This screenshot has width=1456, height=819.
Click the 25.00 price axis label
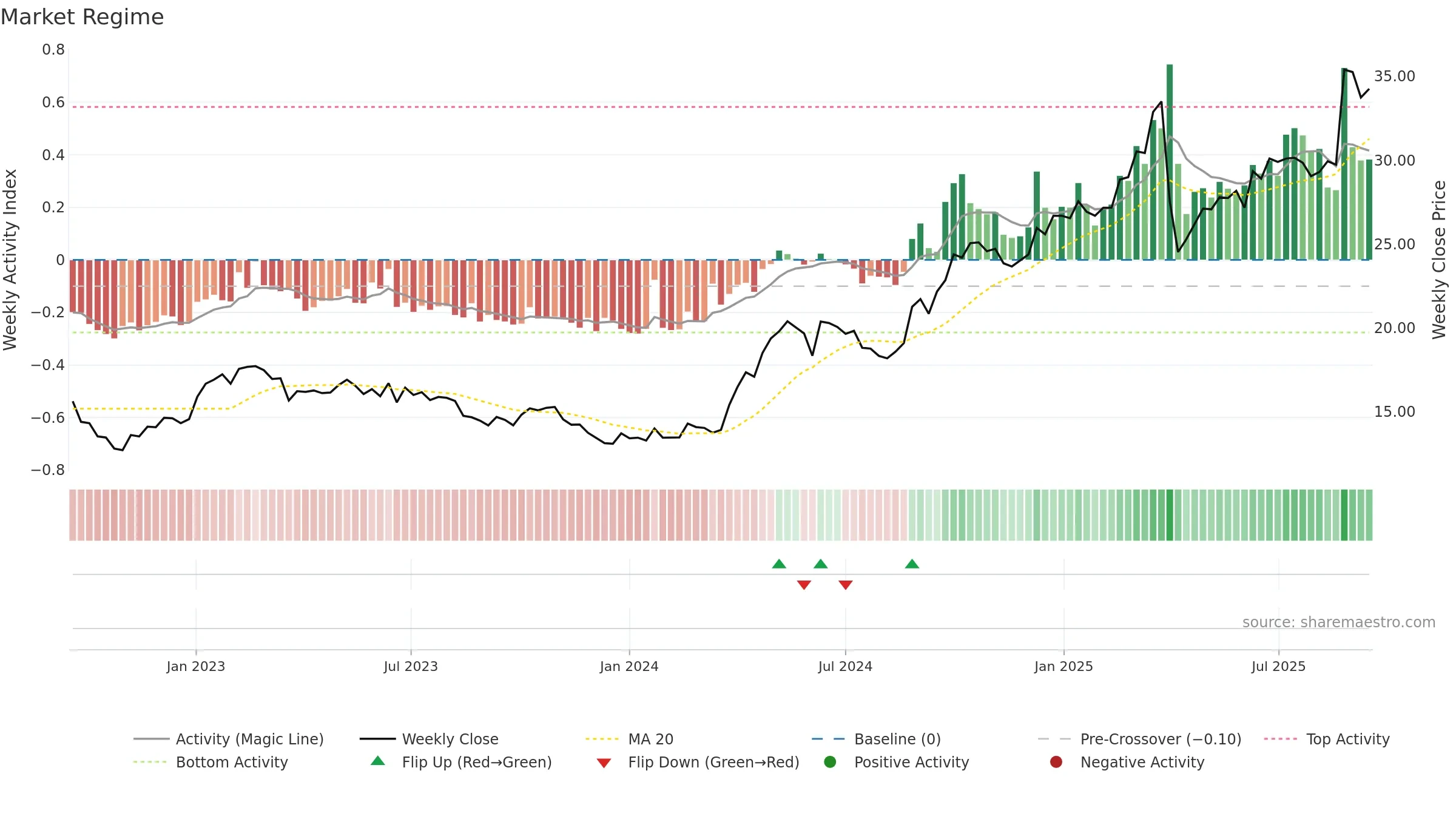tap(1394, 244)
